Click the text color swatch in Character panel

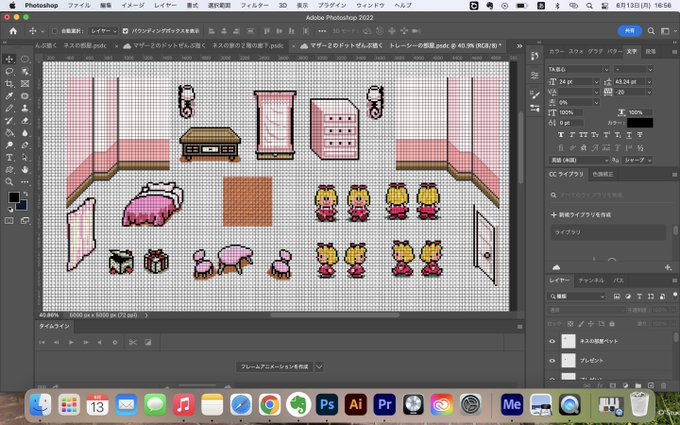pos(640,123)
